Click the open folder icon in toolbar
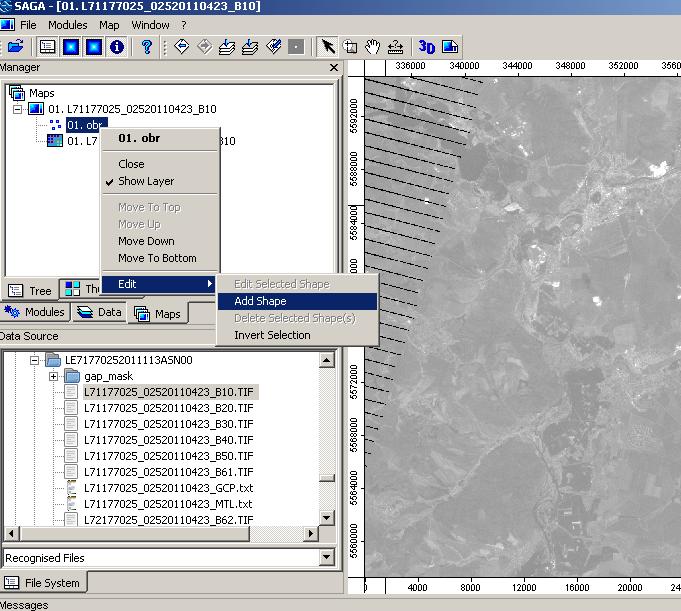The height and width of the screenshot is (611, 681). [15, 47]
